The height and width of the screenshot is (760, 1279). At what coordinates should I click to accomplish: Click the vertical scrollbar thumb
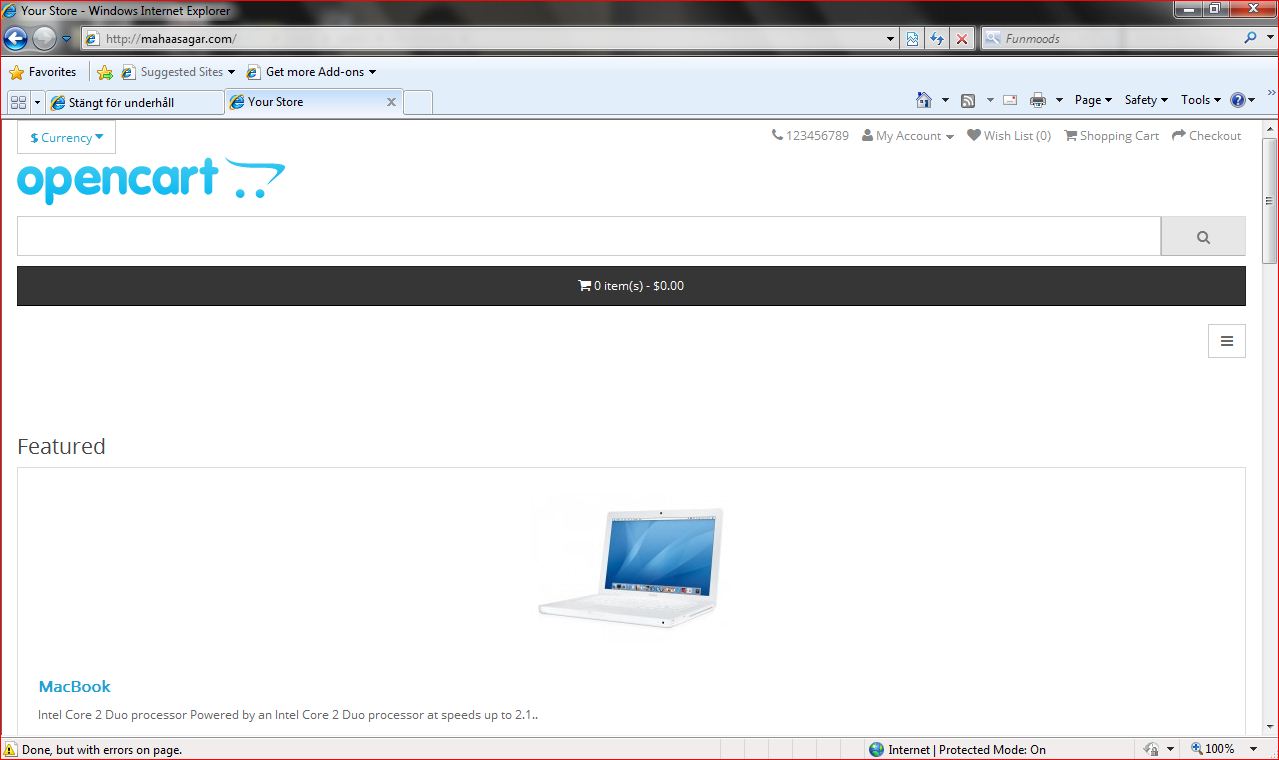pos(1269,200)
